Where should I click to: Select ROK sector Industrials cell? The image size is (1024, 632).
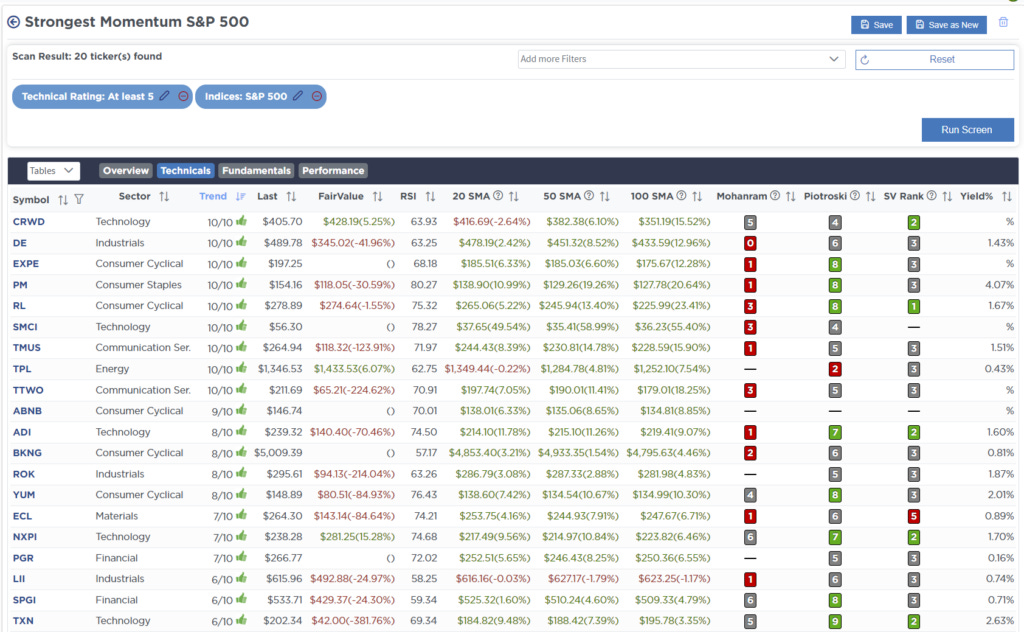120,474
